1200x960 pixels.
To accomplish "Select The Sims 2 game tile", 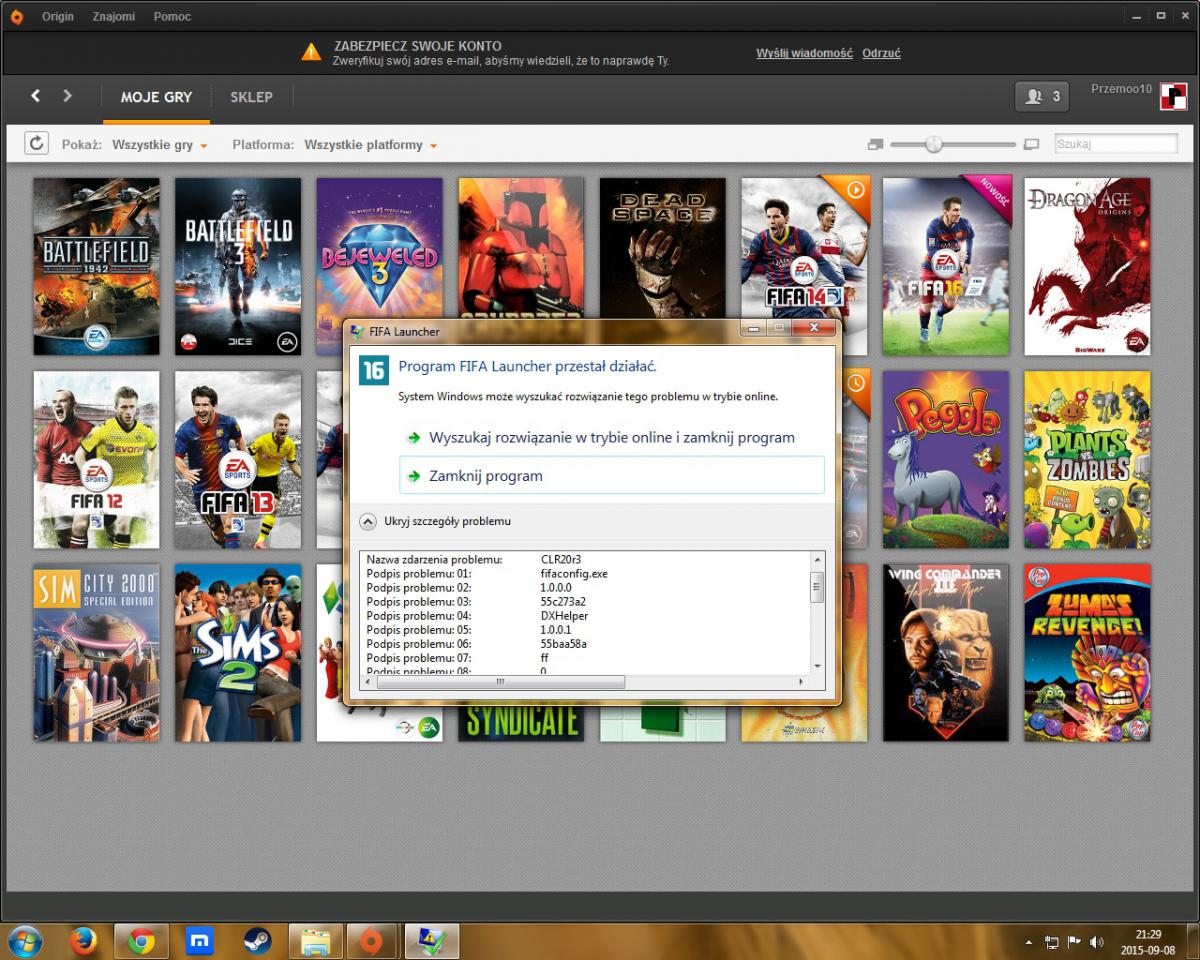I will coord(238,653).
